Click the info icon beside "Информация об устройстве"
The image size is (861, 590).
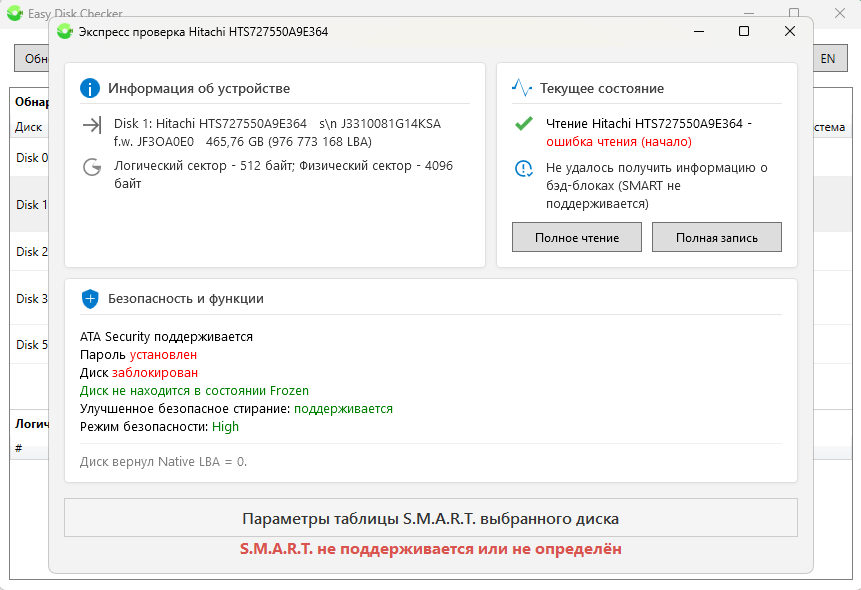[x=90, y=88]
